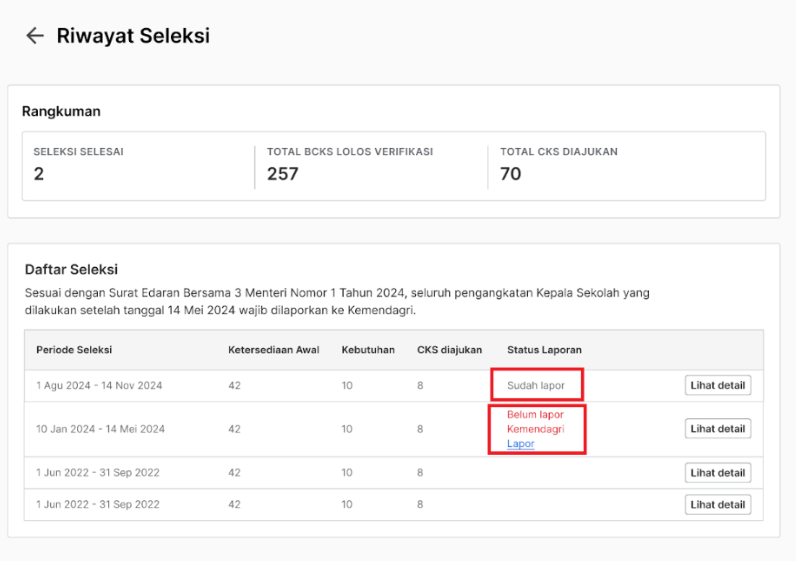Go back using the left arrow icon
Image resolution: width=796 pixels, height=561 pixels.
click(35, 36)
